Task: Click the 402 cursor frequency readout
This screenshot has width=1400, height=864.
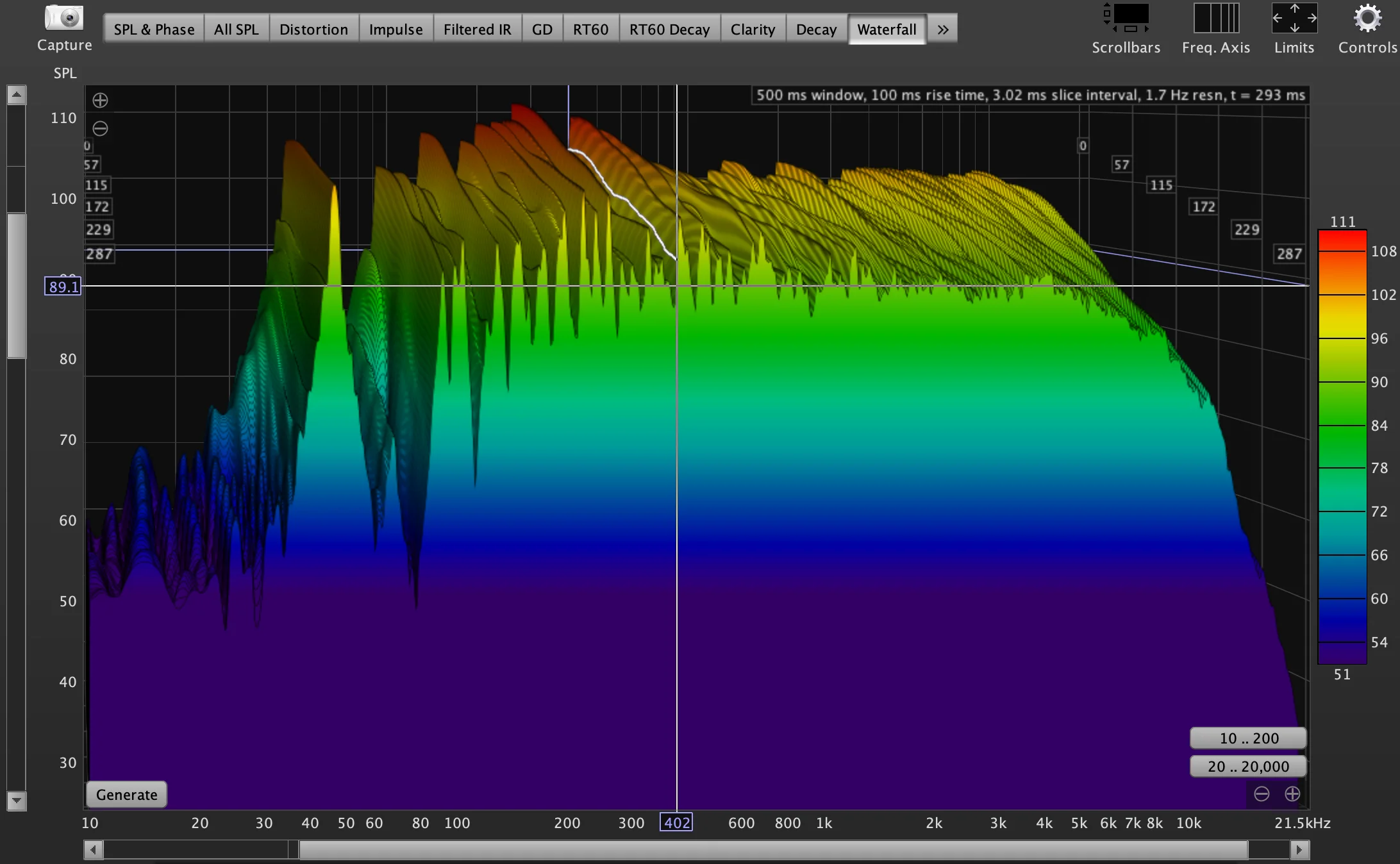Action: tap(676, 822)
